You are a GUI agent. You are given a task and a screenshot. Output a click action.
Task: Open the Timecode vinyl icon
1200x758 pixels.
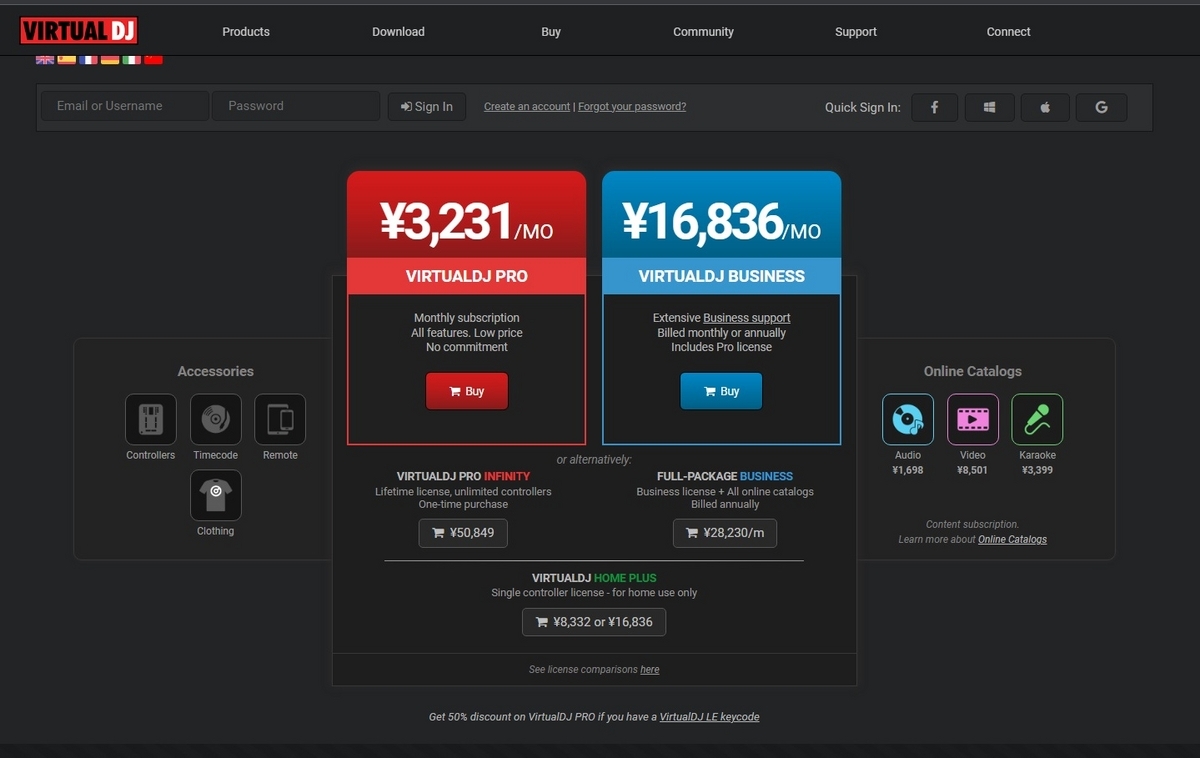[x=216, y=419]
